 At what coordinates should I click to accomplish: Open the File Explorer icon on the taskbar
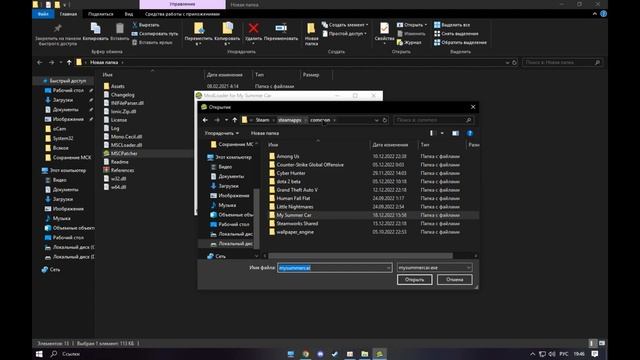[x=364, y=354]
